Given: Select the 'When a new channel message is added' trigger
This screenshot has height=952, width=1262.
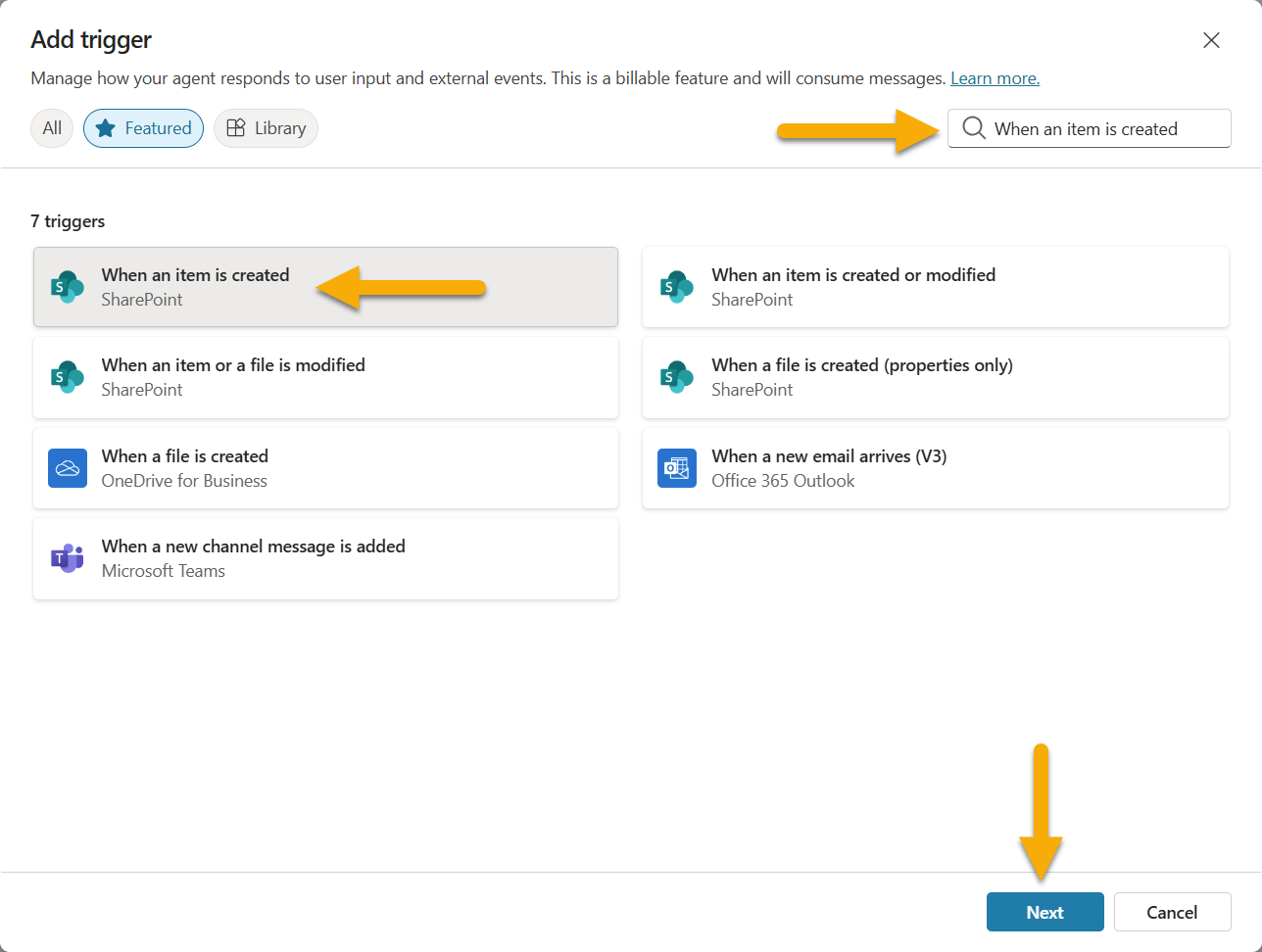Looking at the screenshot, I should tap(325, 558).
